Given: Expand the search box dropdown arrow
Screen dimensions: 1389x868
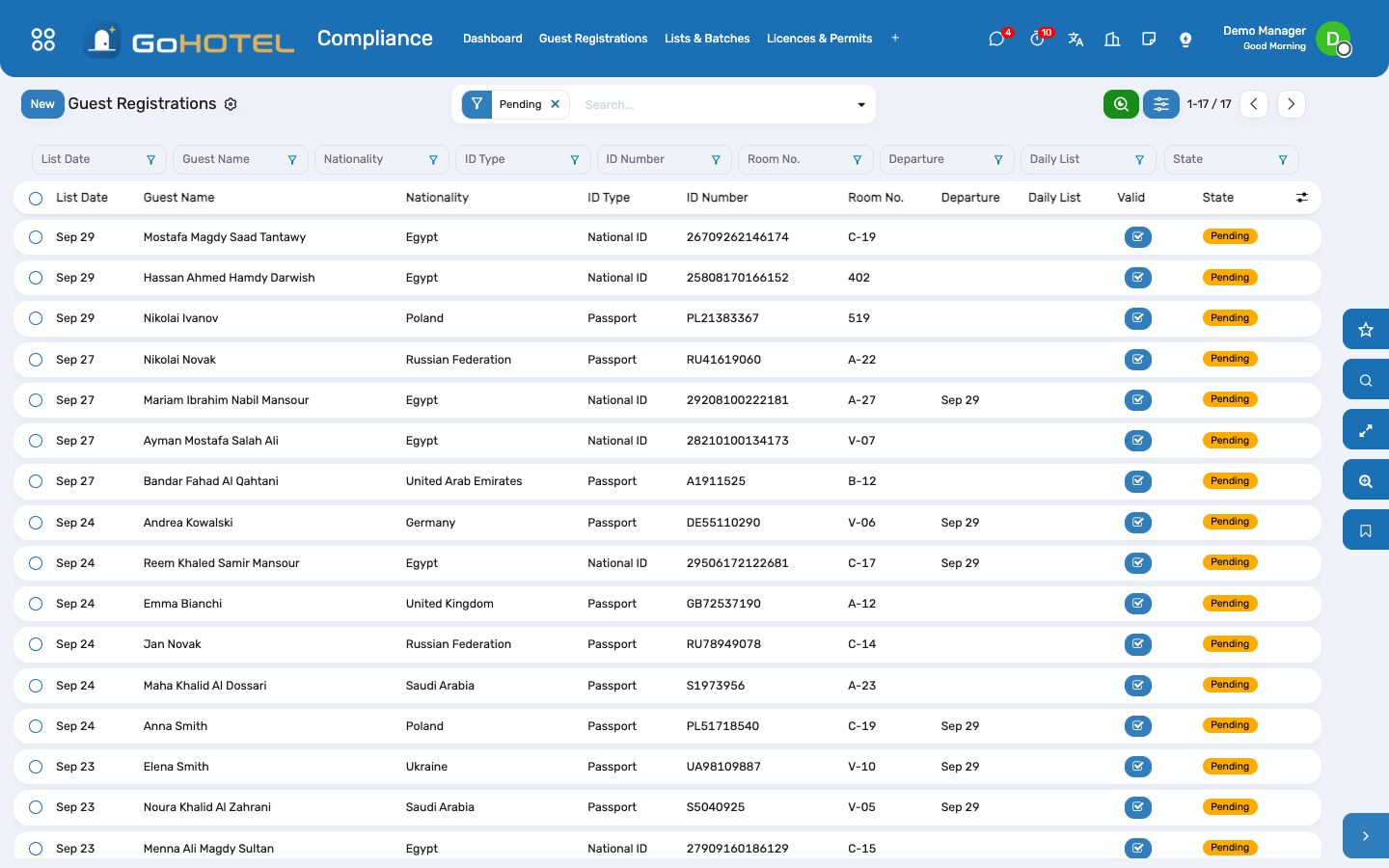Looking at the screenshot, I should (x=861, y=104).
